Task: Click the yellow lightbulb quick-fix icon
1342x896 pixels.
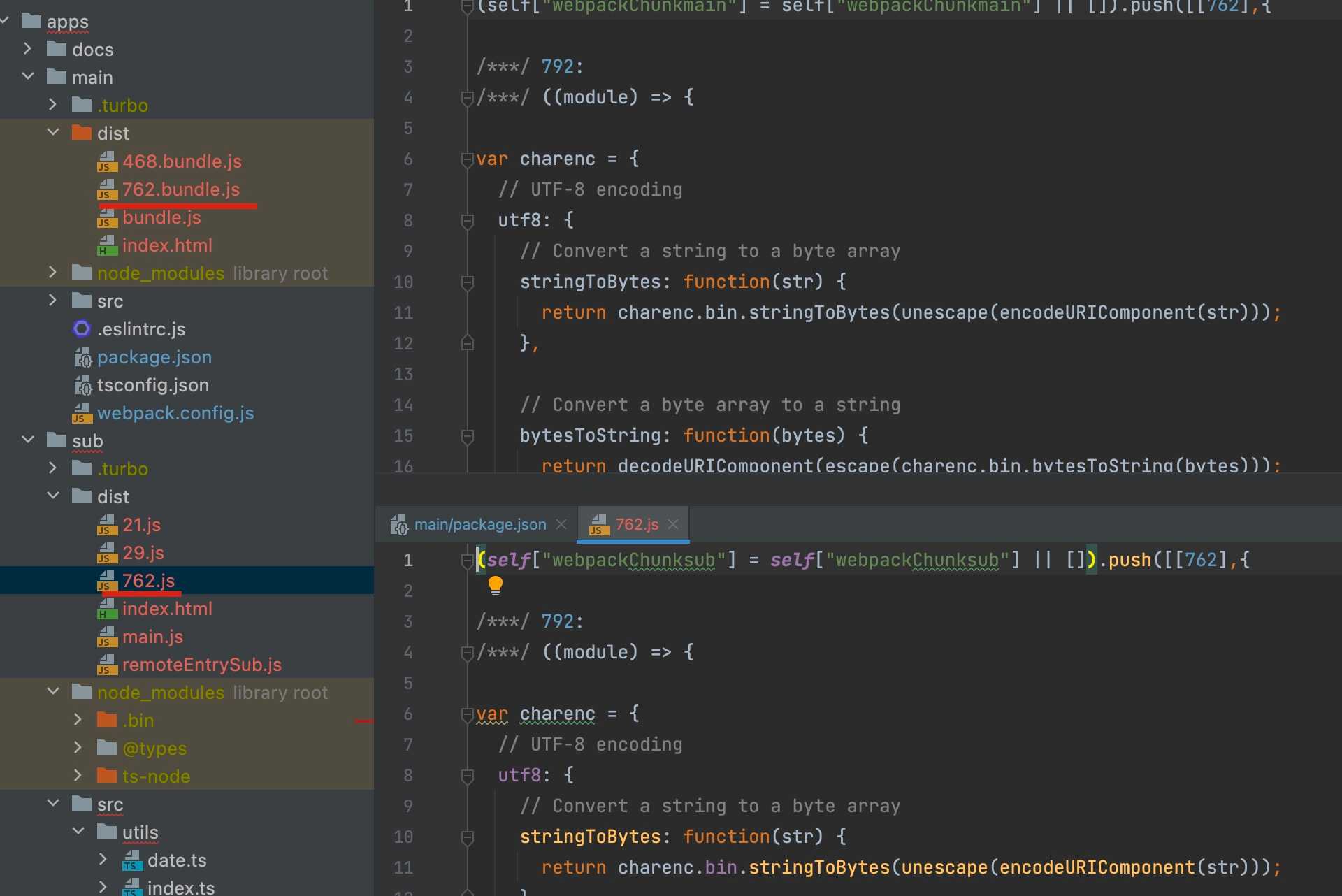Action: pos(495,586)
